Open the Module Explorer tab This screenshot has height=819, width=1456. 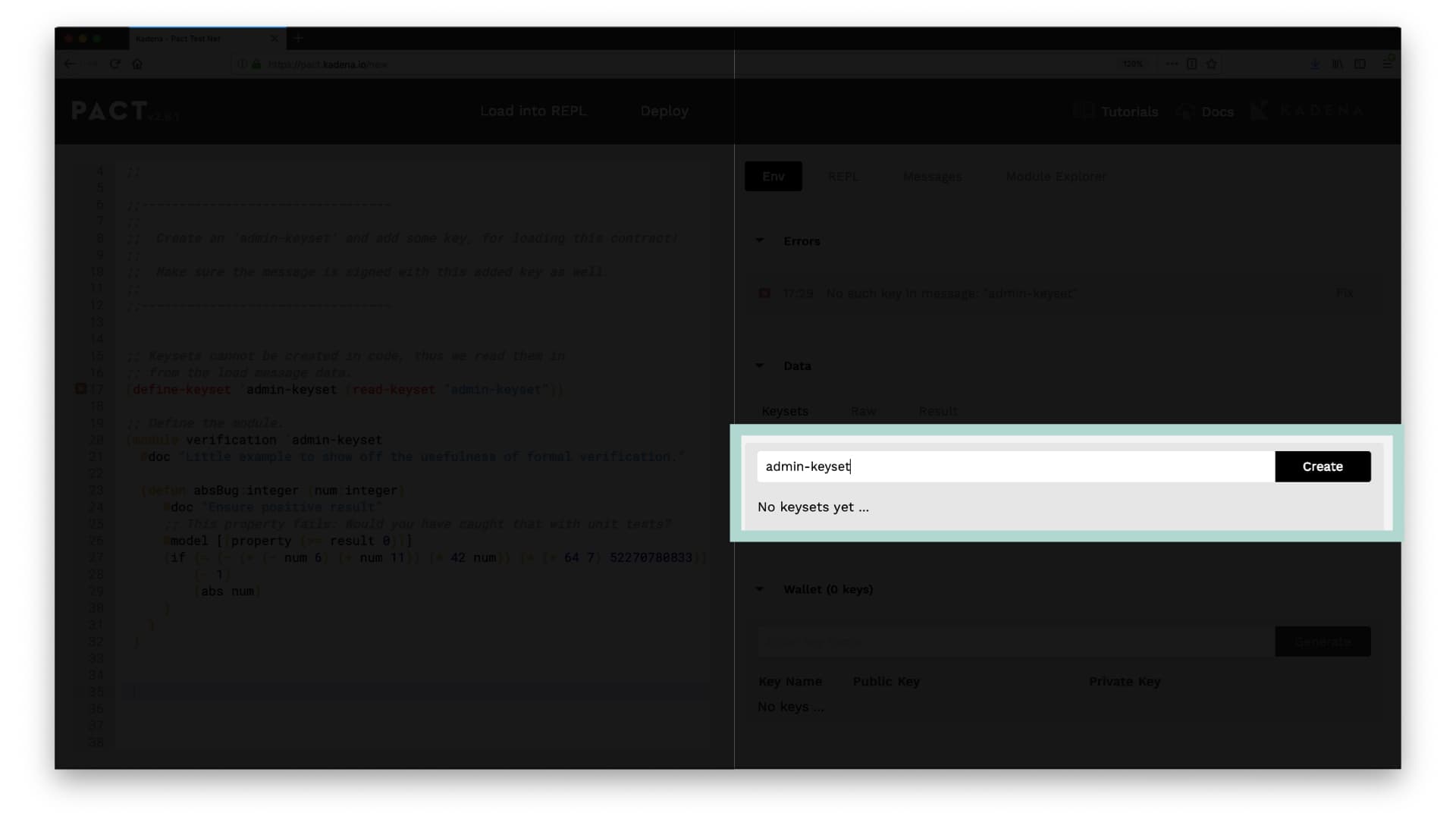pyautogui.click(x=1056, y=177)
